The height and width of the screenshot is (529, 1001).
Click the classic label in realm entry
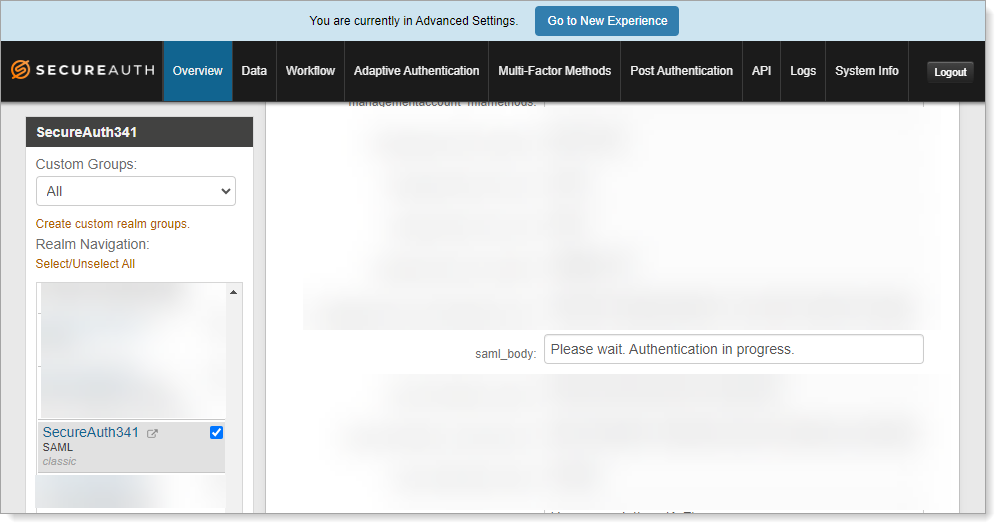coord(59,461)
